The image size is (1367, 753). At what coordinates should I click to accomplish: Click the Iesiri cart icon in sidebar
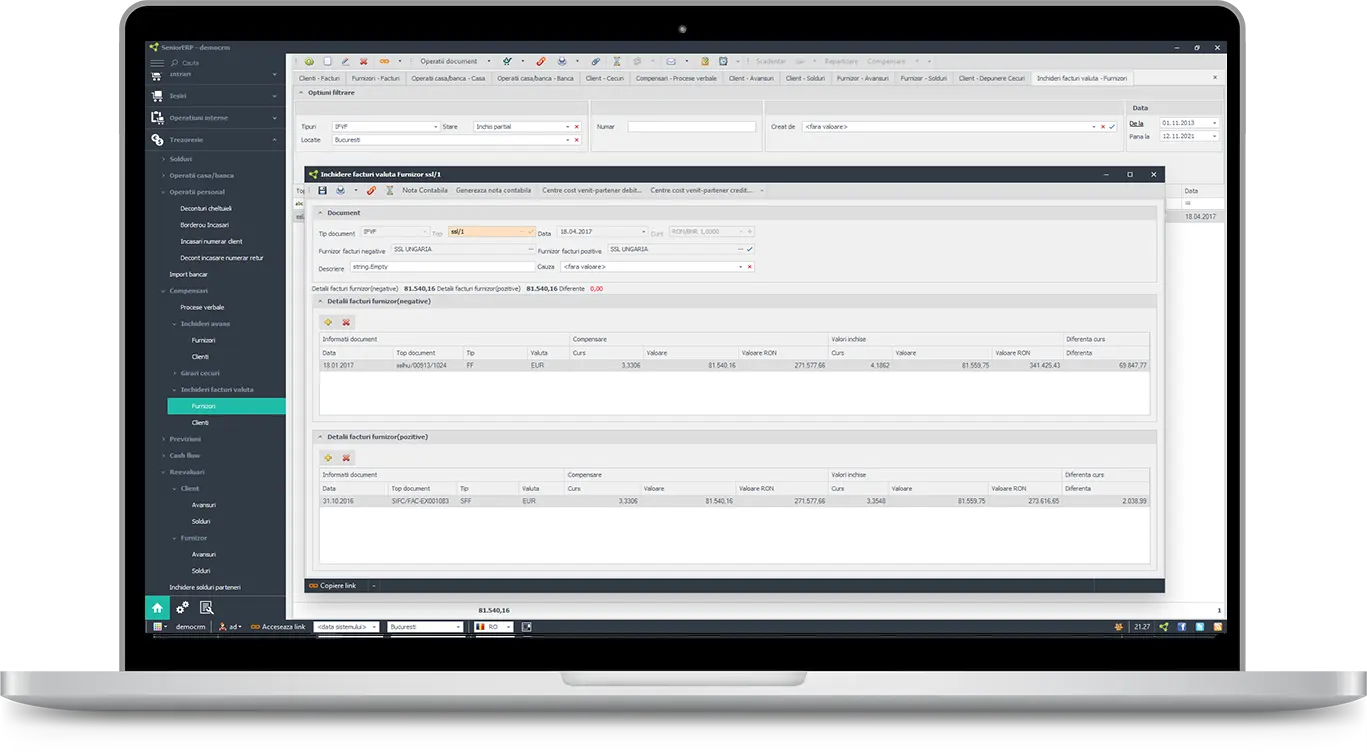click(157, 96)
